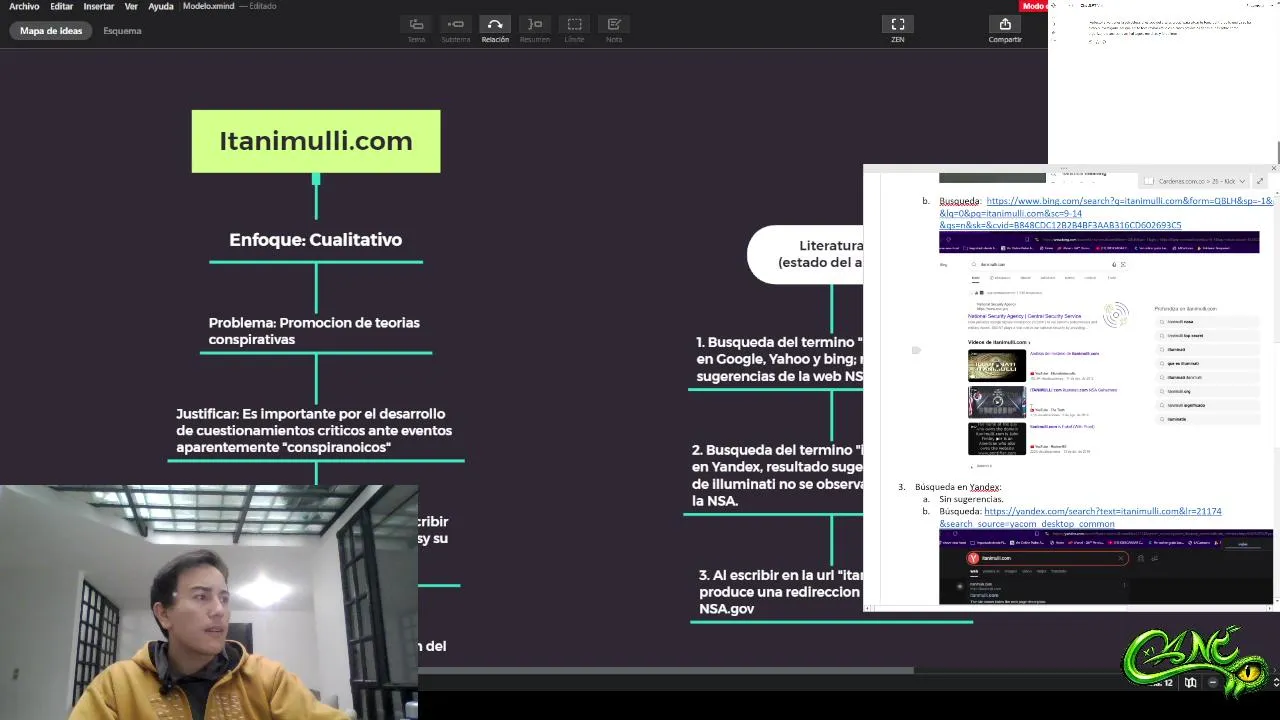
Task: Open the Bing search hyperlink in the document
Action: 1105,213
